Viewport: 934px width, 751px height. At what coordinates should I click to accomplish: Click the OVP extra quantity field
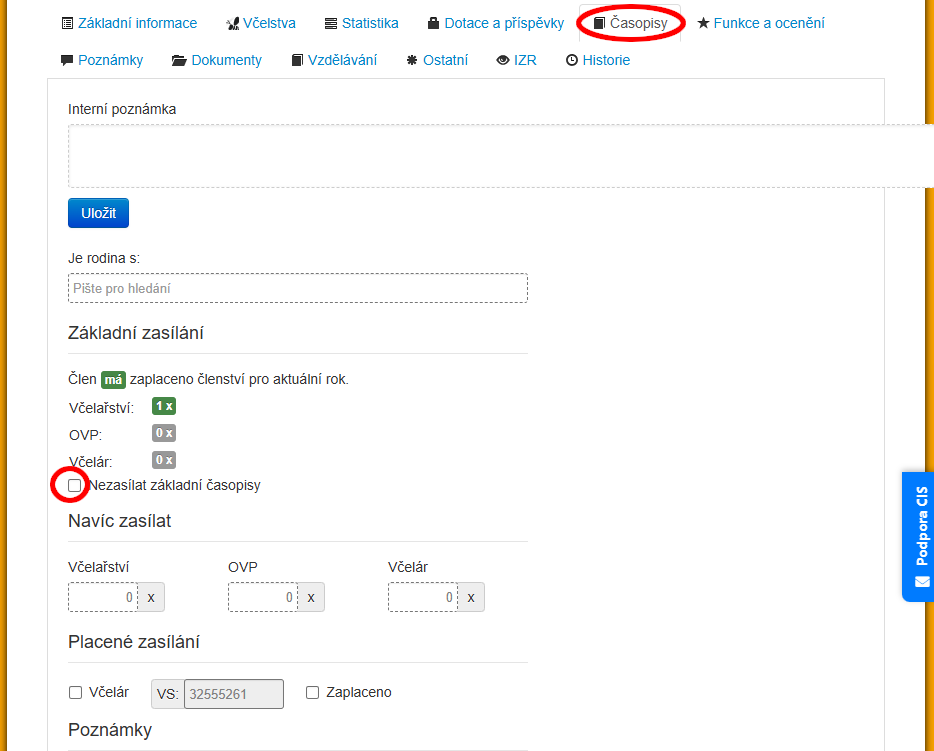[x=263, y=597]
